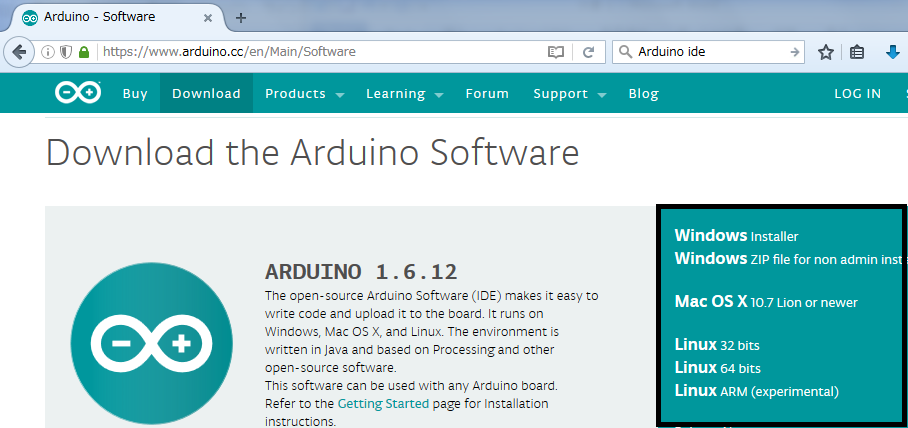908x428 pixels.
Task: Download the Windows Installer
Action: coord(736,236)
